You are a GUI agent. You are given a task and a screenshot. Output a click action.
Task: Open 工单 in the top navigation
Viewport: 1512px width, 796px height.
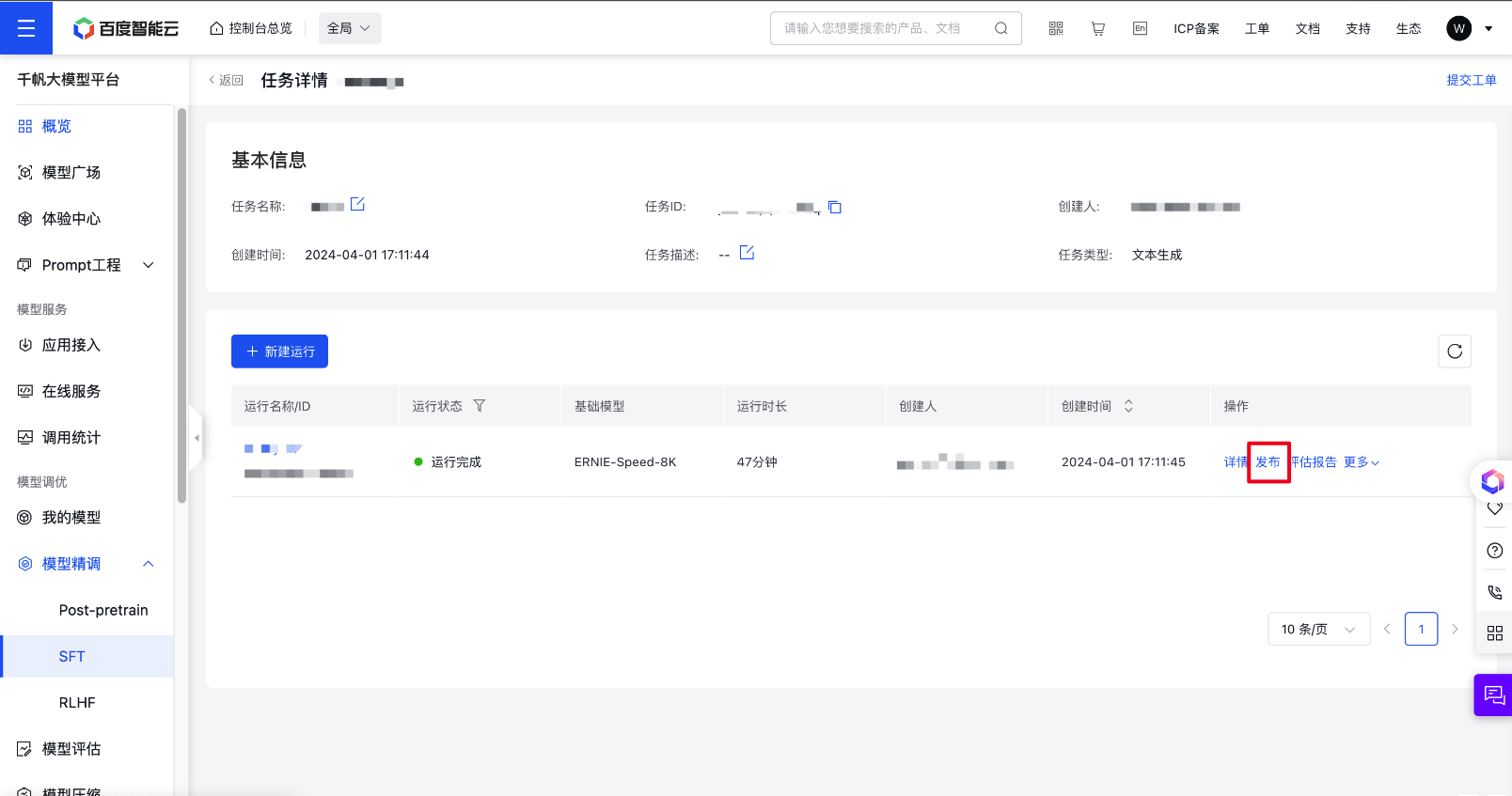[1257, 28]
